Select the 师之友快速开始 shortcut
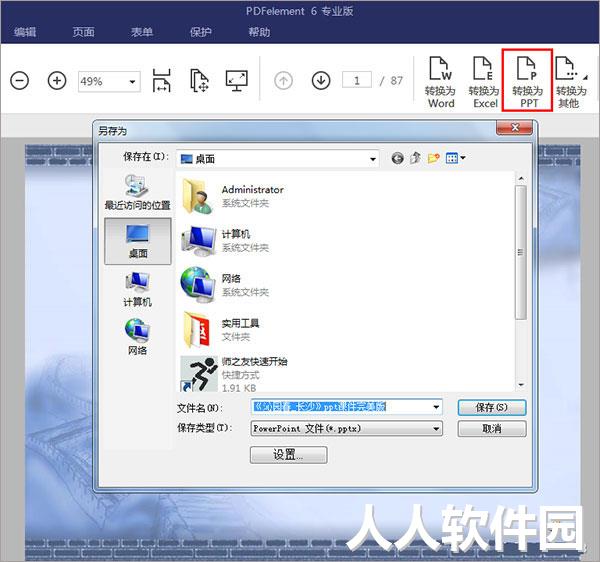Screen dimensions: 600x562 click(234, 374)
